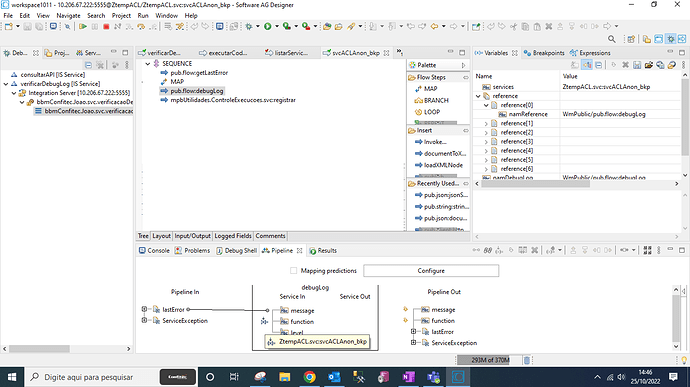Open Chrome from the Windows taskbar

[x=309, y=377]
